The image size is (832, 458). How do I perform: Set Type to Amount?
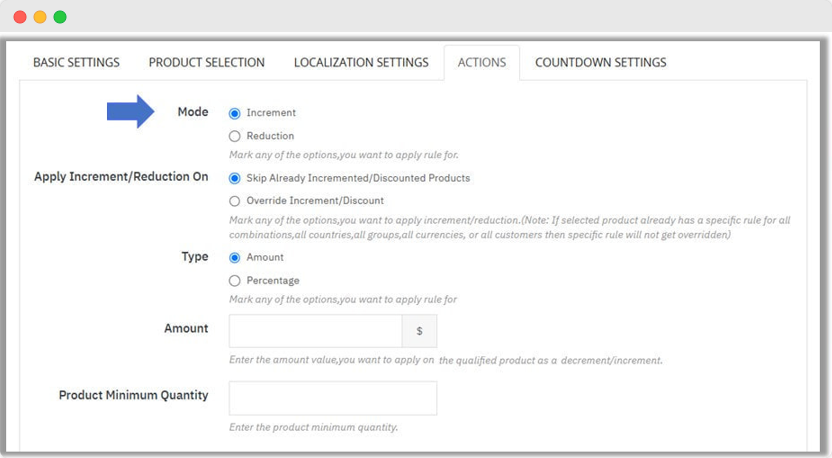pos(235,258)
